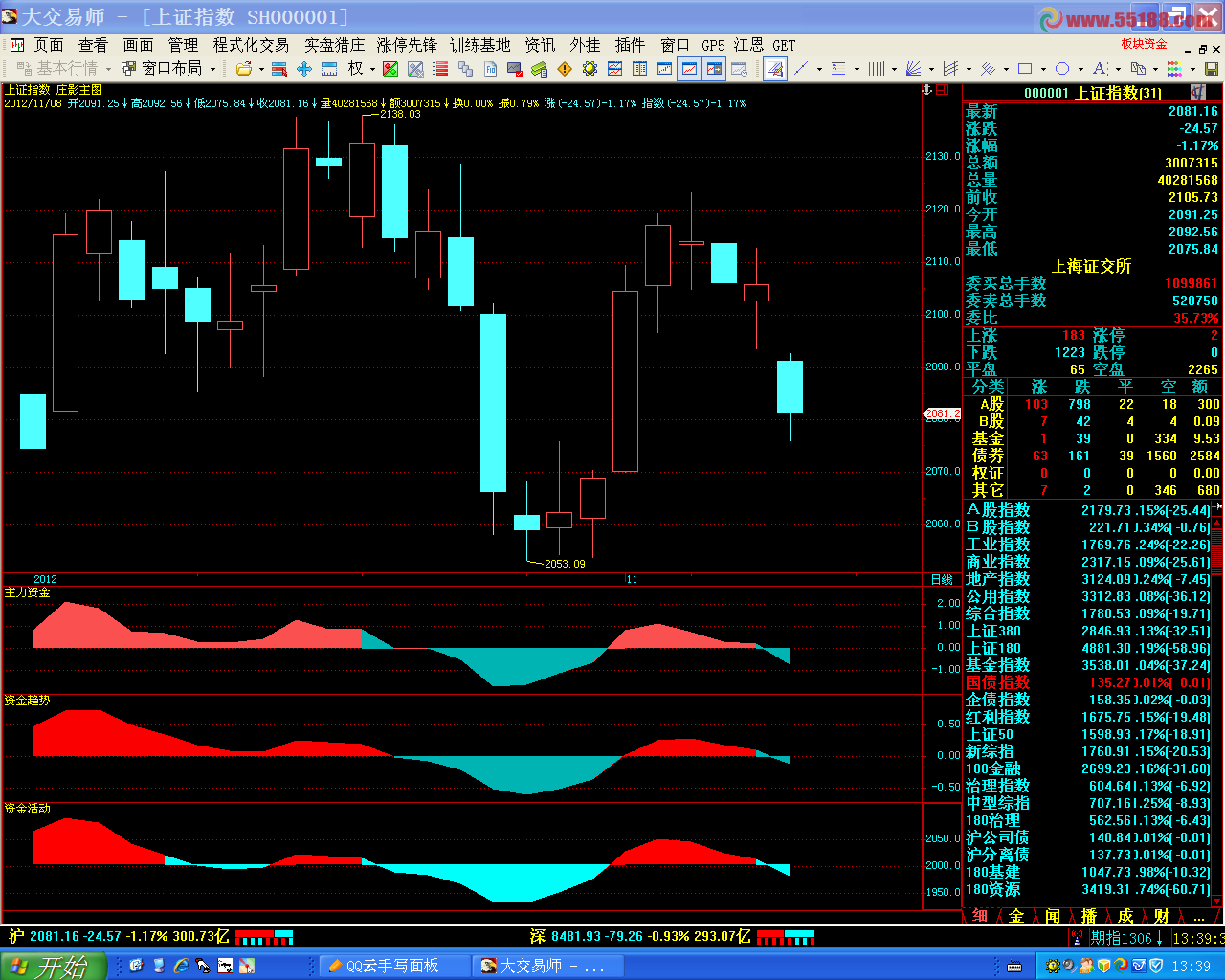This screenshot has width=1225, height=980.
Task: Switch to the 金 tab in side panel
Action: coord(1016,916)
